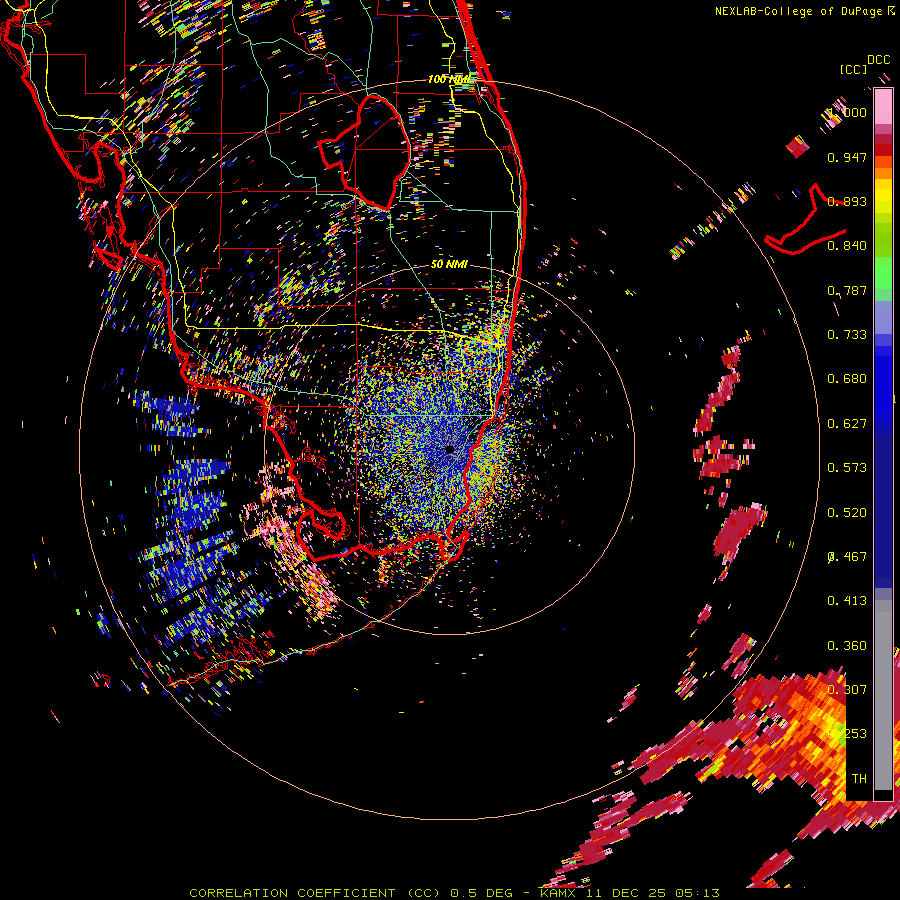Click the 0.627 scale value
Viewport: 900px width, 900px height.
point(847,424)
